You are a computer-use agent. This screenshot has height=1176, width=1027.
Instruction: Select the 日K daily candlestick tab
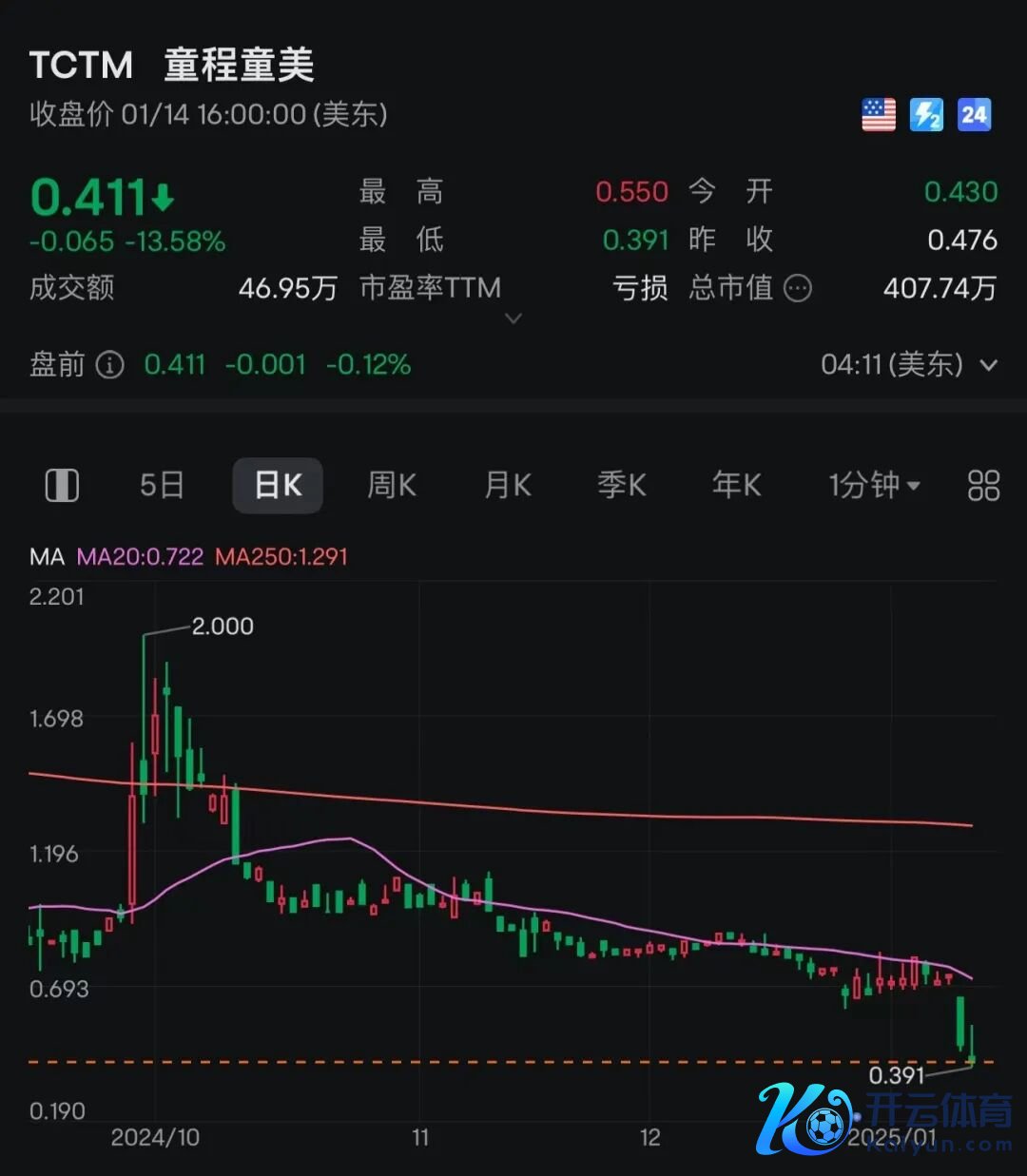click(x=278, y=485)
